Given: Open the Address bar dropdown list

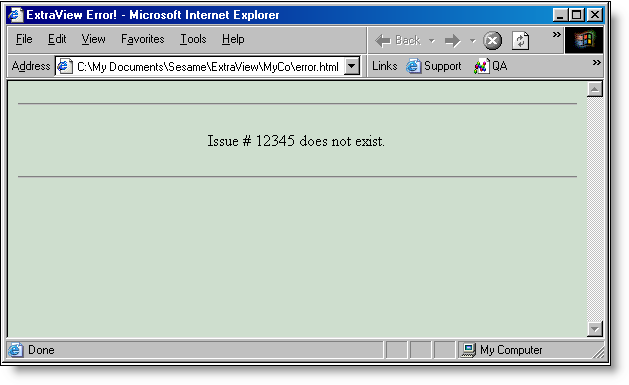Looking at the screenshot, I should [x=352, y=66].
